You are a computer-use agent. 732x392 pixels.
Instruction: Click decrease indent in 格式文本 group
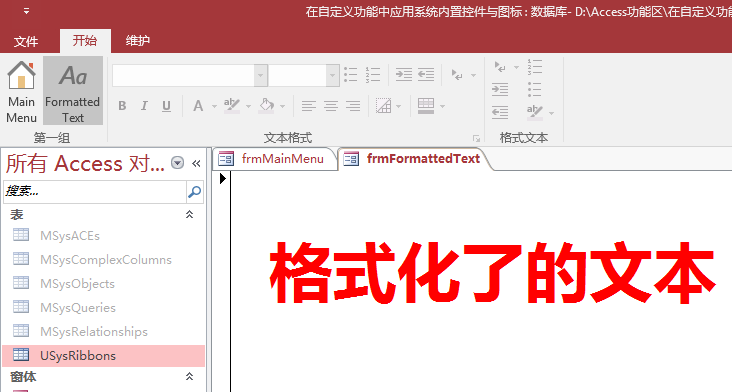500,112
